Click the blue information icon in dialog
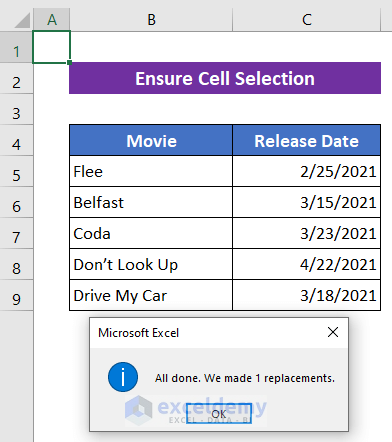The image size is (392, 442). tap(123, 377)
